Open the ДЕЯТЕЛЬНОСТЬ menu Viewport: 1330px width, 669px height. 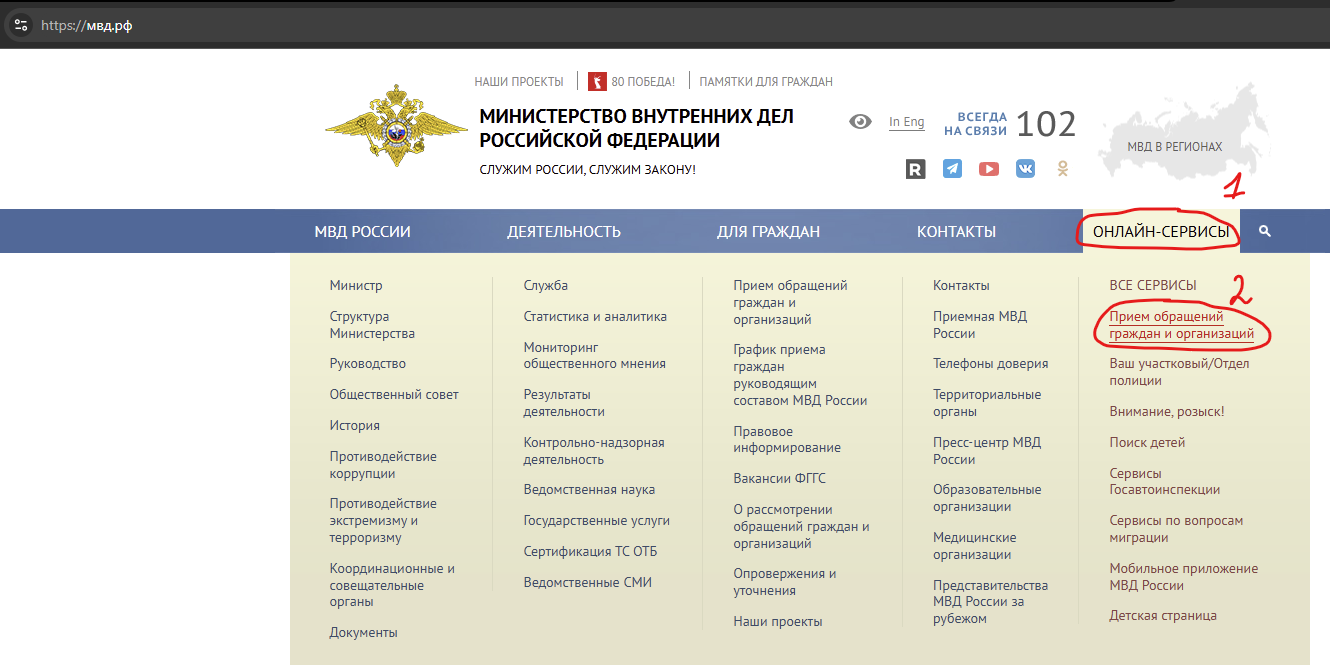(x=564, y=231)
